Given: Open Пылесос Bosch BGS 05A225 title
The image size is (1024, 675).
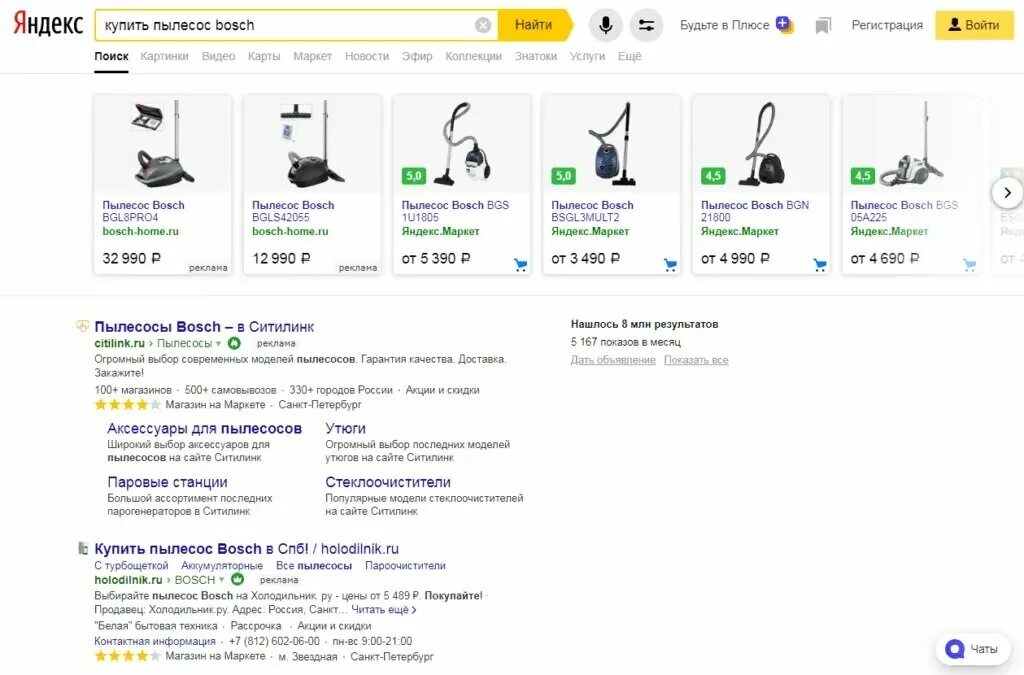Looking at the screenshot, I should [x=904, y=211].
